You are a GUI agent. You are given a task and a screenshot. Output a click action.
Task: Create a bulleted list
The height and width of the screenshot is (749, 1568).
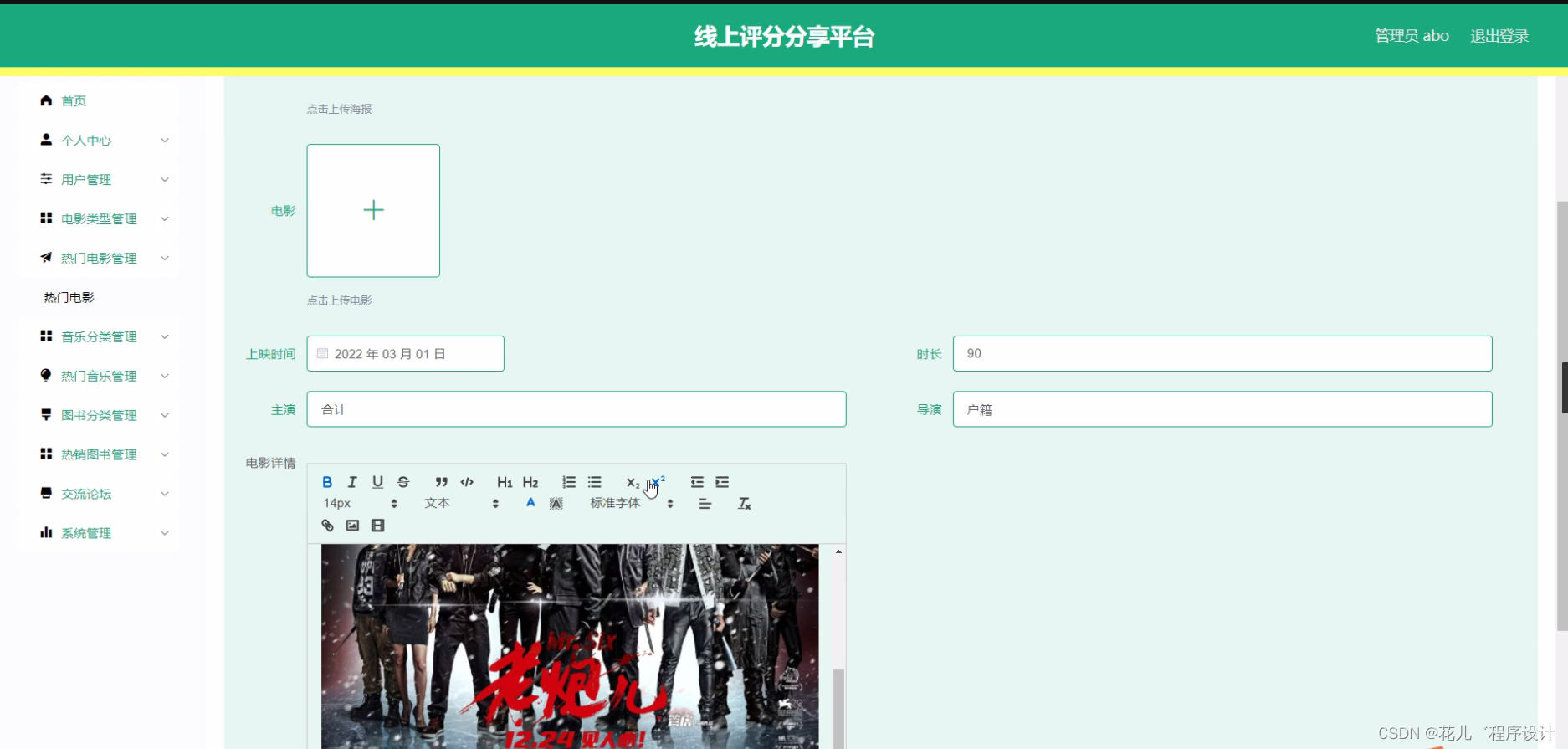point(594,482)
